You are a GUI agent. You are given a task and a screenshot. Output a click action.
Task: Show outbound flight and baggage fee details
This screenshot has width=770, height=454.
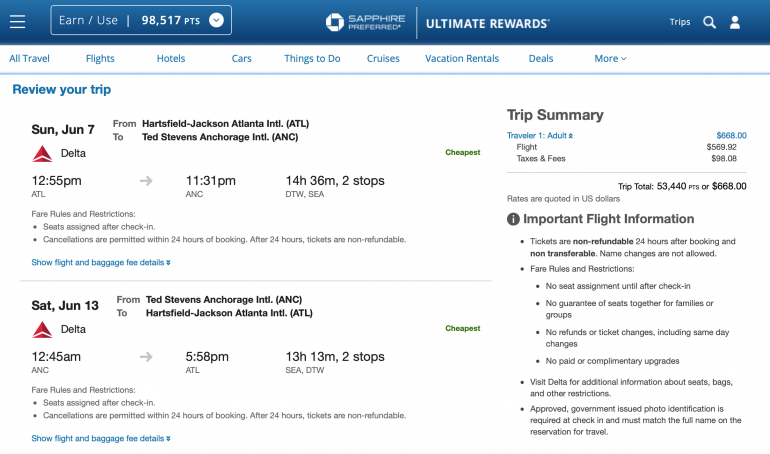coord(101,263)
